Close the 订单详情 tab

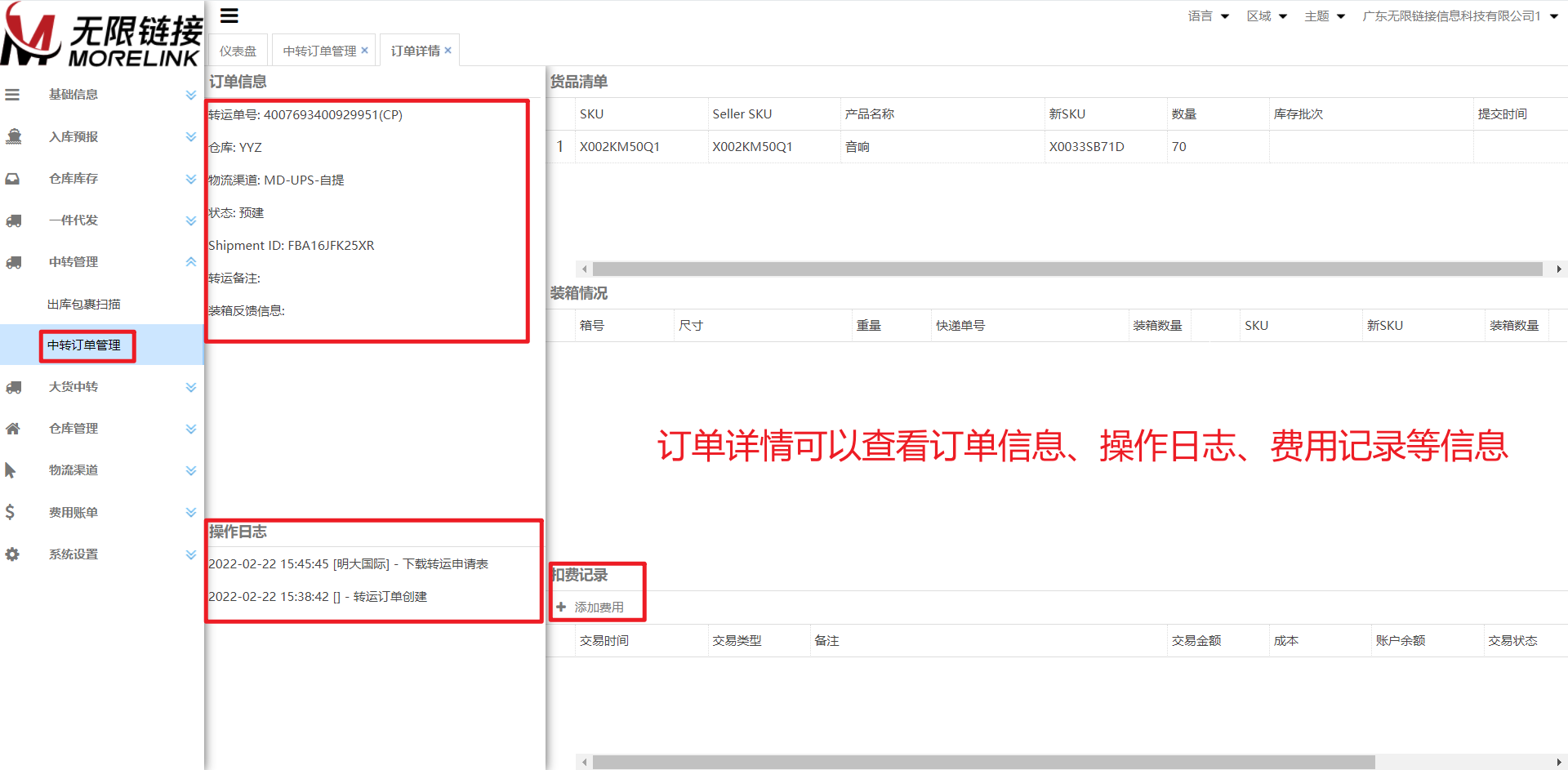pyautogui.click(x=448, y=51)
